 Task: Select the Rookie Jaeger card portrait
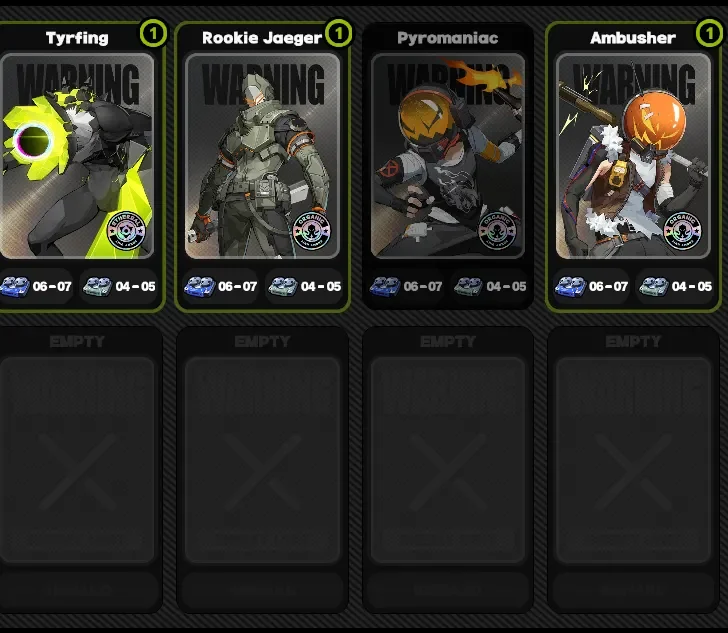click(262, 156)
